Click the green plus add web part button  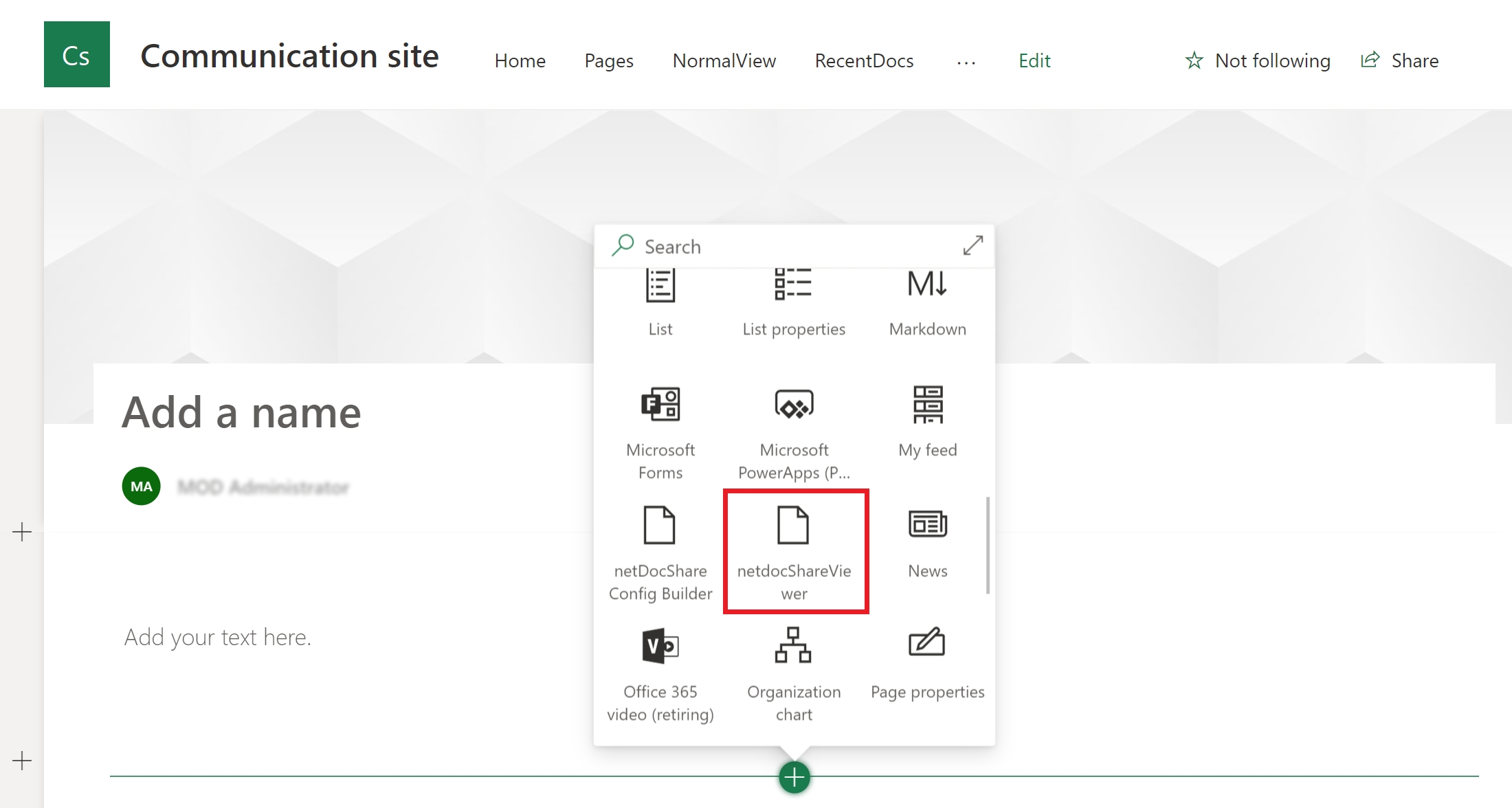(x=794, y=777)
